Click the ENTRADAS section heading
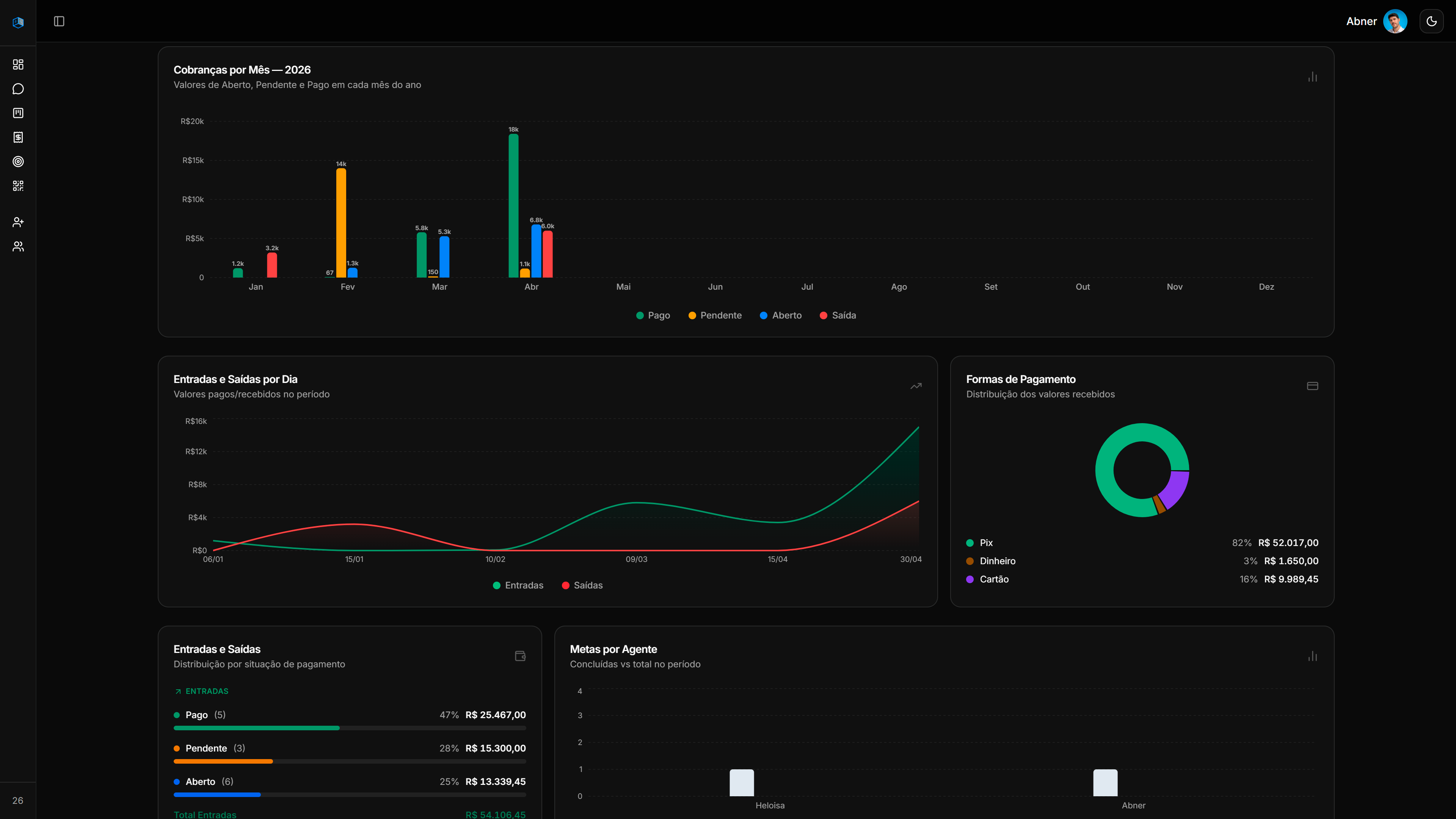Image resolution: width=1456 pixels, height=819 pixels. [x=207, y=691]
